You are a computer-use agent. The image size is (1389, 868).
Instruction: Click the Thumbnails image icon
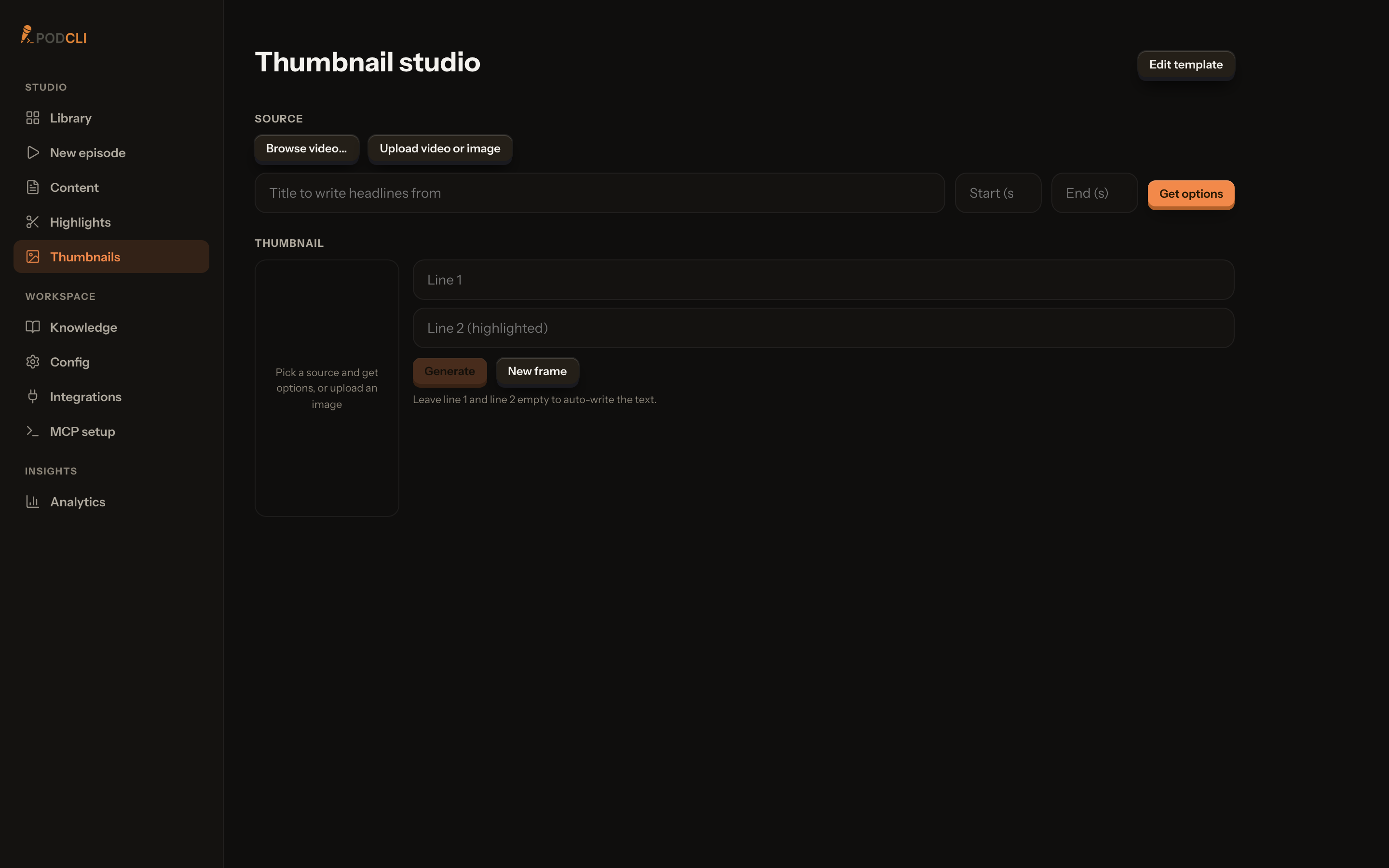(x=33, y=257)
